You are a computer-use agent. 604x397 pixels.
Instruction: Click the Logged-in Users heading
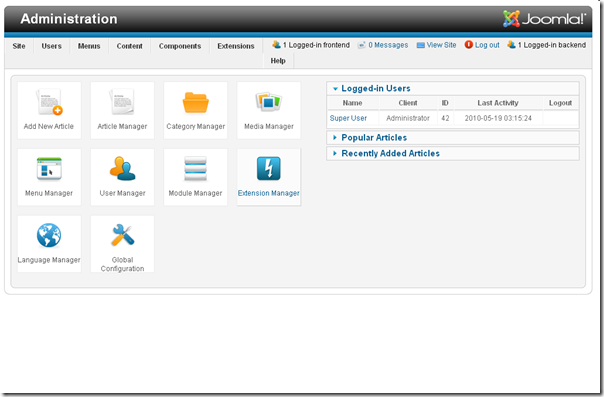[x=376, y=89]
